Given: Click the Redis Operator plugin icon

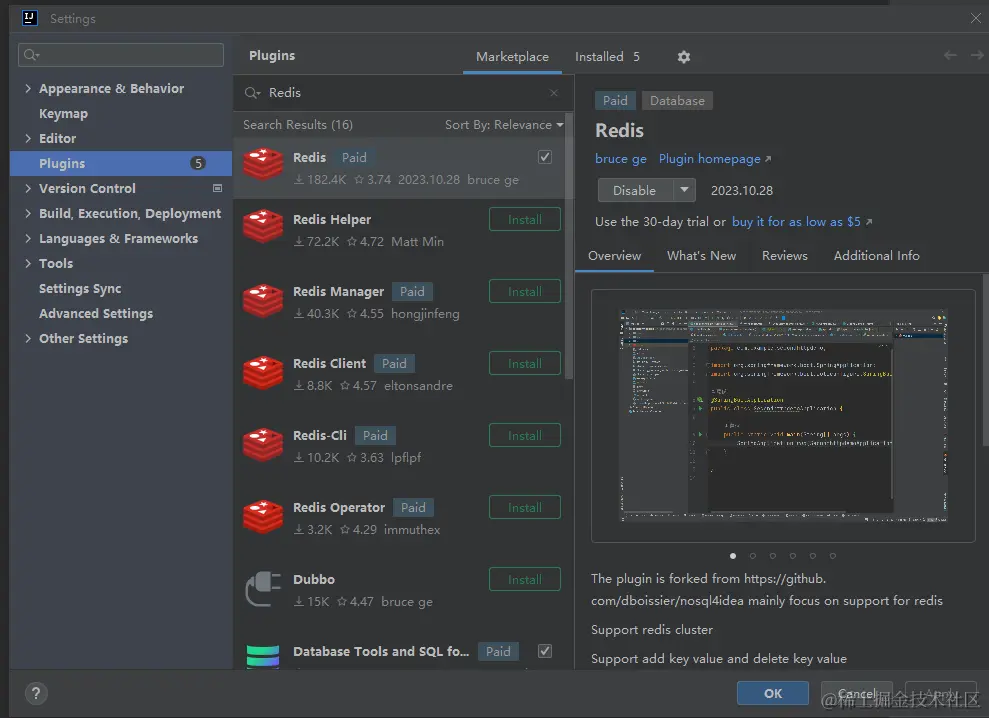Looking at the screenshot, I should (263, 516).
